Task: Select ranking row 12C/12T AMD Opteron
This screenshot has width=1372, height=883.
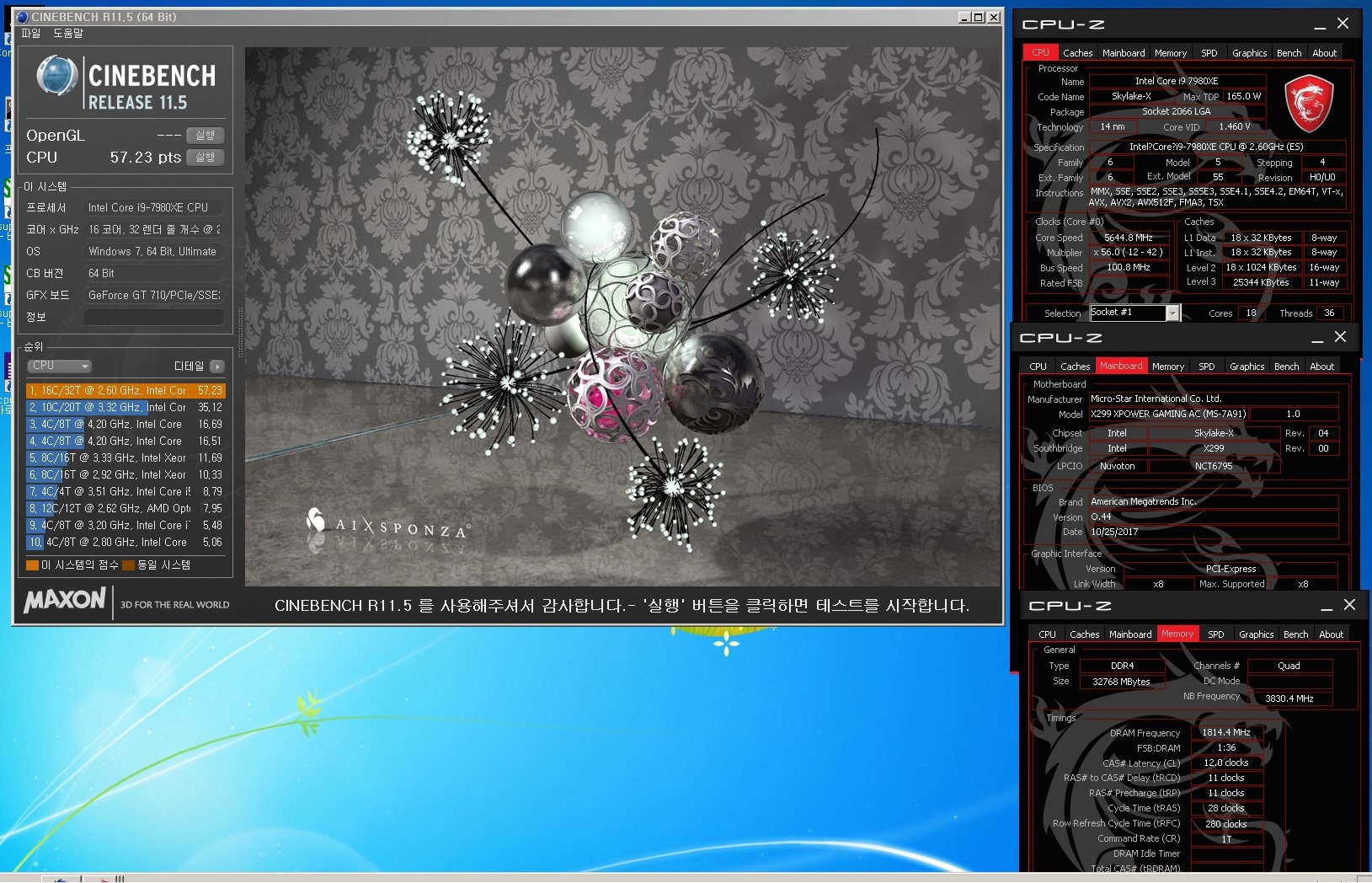Action: (x=125, y=508)
